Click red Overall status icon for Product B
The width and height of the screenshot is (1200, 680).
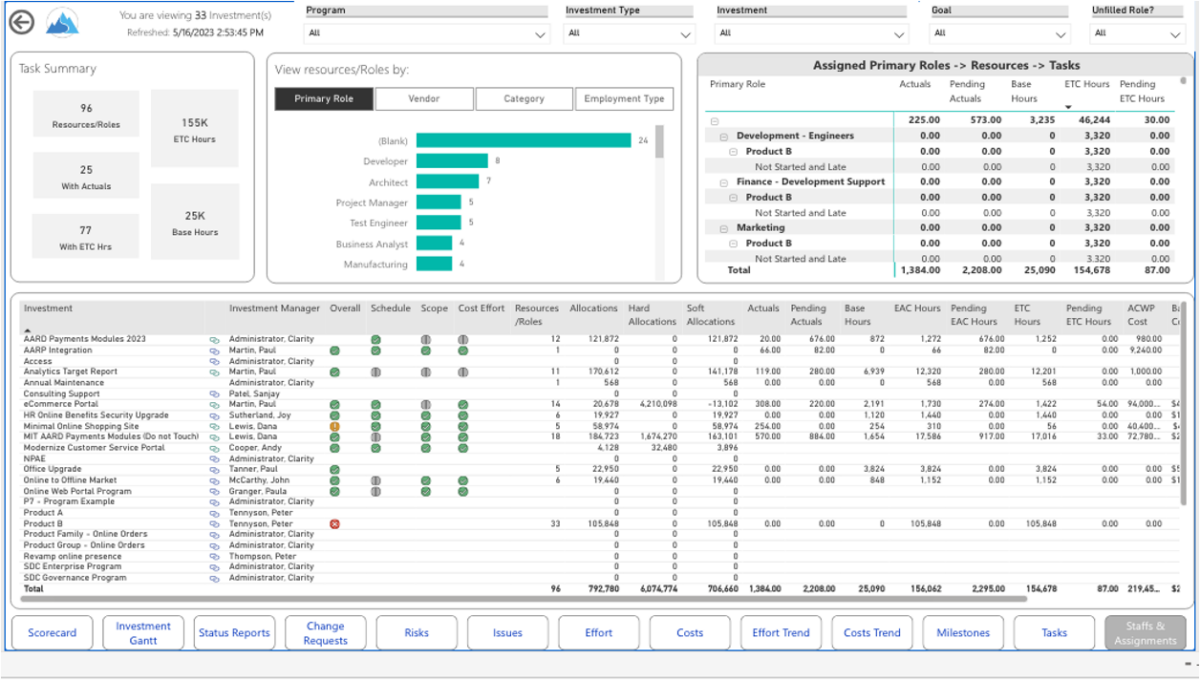click(335, 523)
